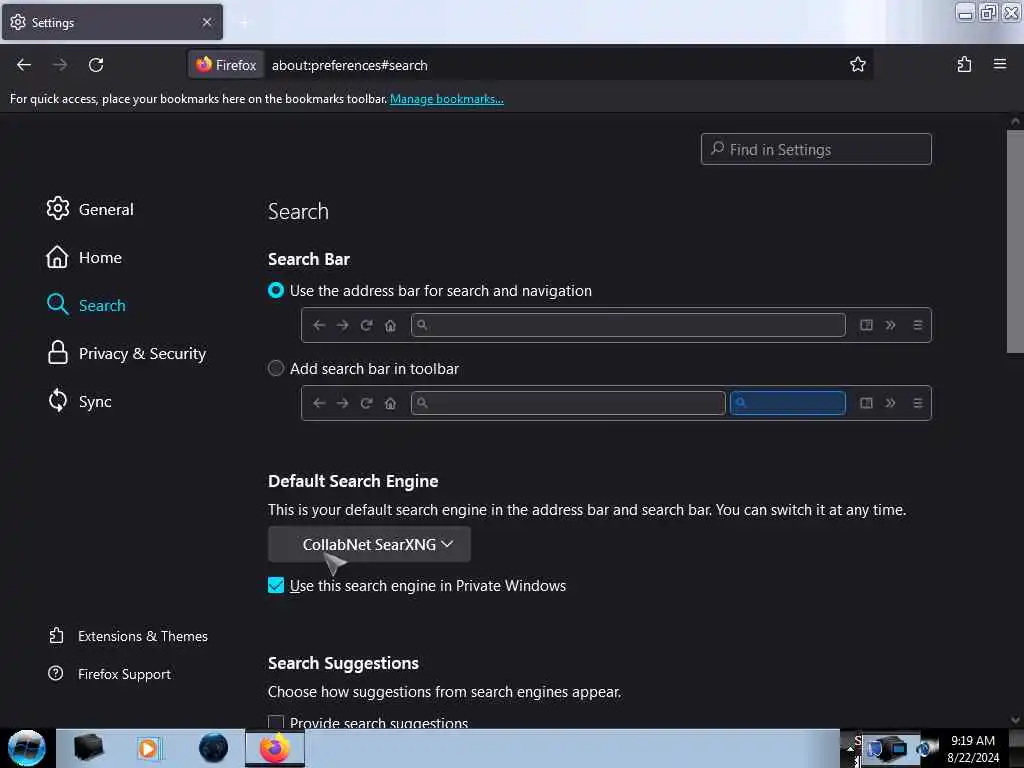This screenshot has width=1024, height=768.
Task: Launch media player from the taskbar
Action: 148,748
